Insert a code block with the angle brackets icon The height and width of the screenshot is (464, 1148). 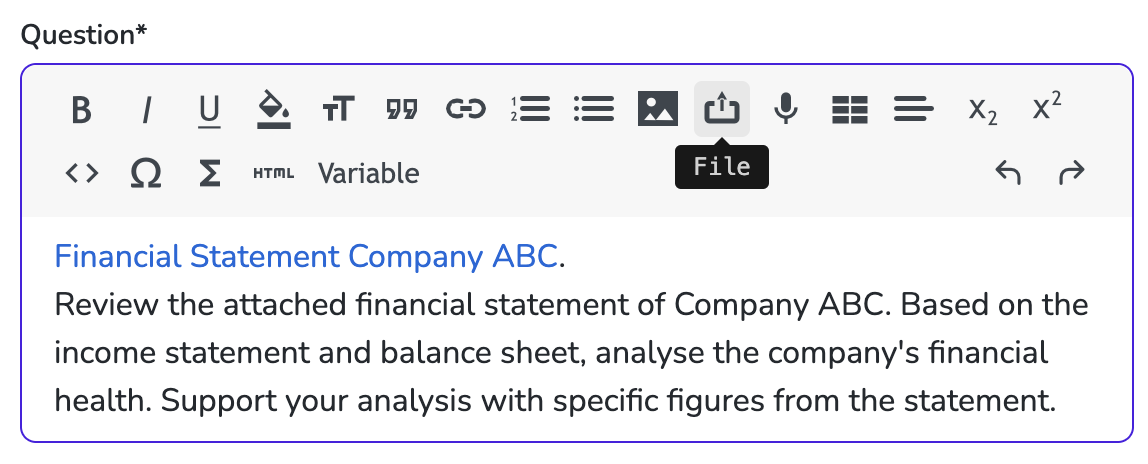[81, 173]
